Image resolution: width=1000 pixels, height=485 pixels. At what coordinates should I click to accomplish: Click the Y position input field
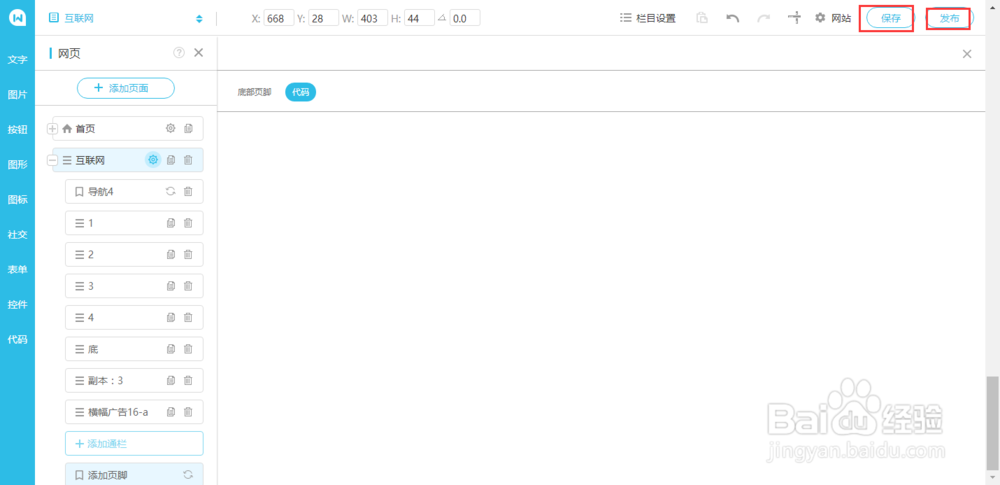pos(323,19)
